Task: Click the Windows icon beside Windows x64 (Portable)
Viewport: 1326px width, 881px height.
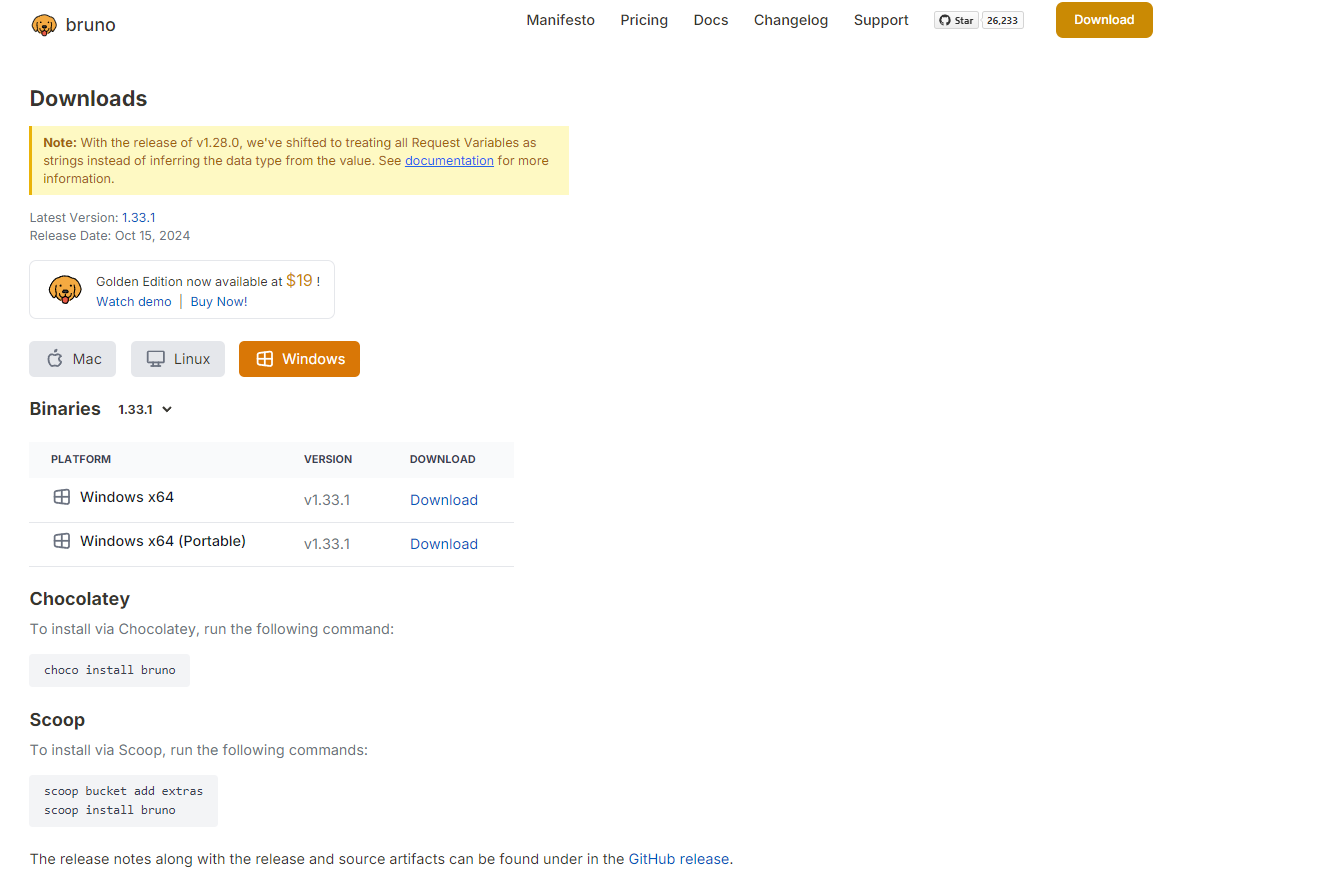Action: coord(62,541)
